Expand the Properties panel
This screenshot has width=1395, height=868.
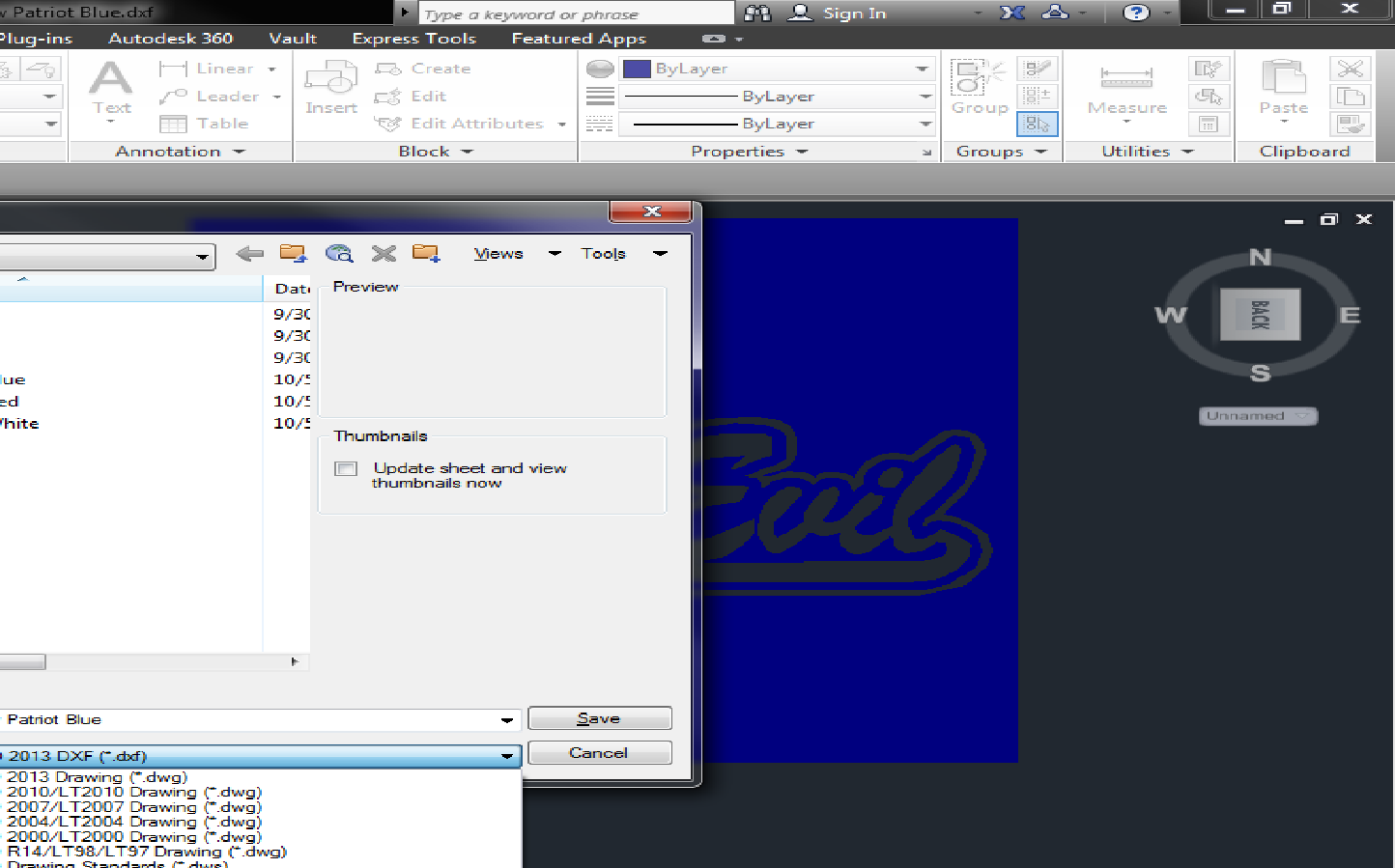[x=749, y=152]
